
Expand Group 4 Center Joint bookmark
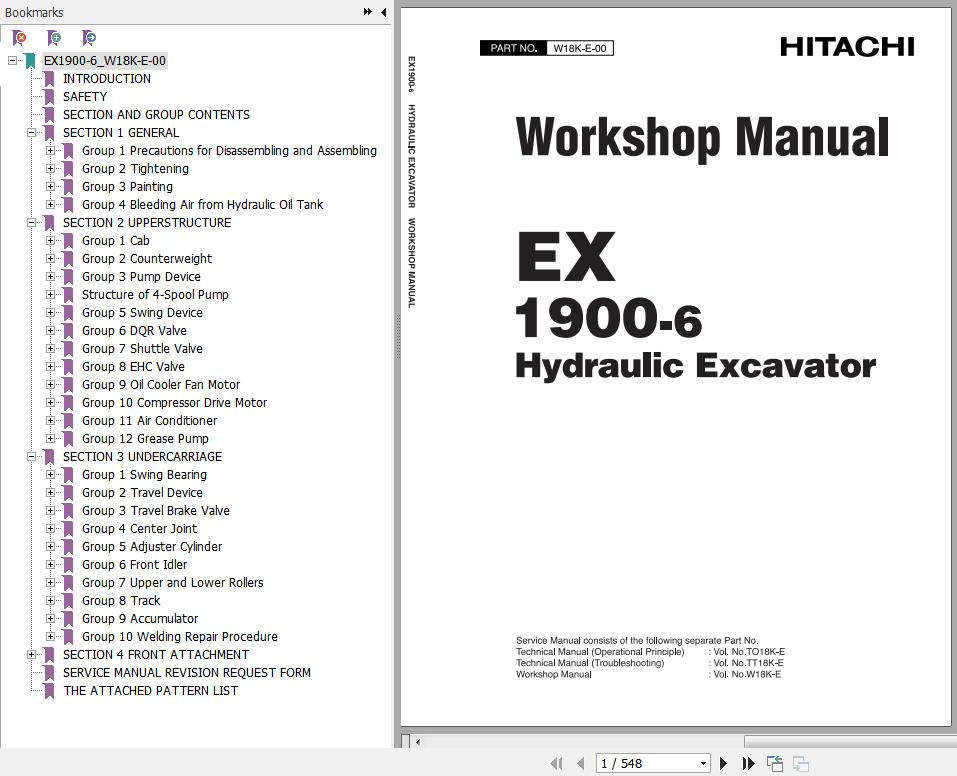51,529
